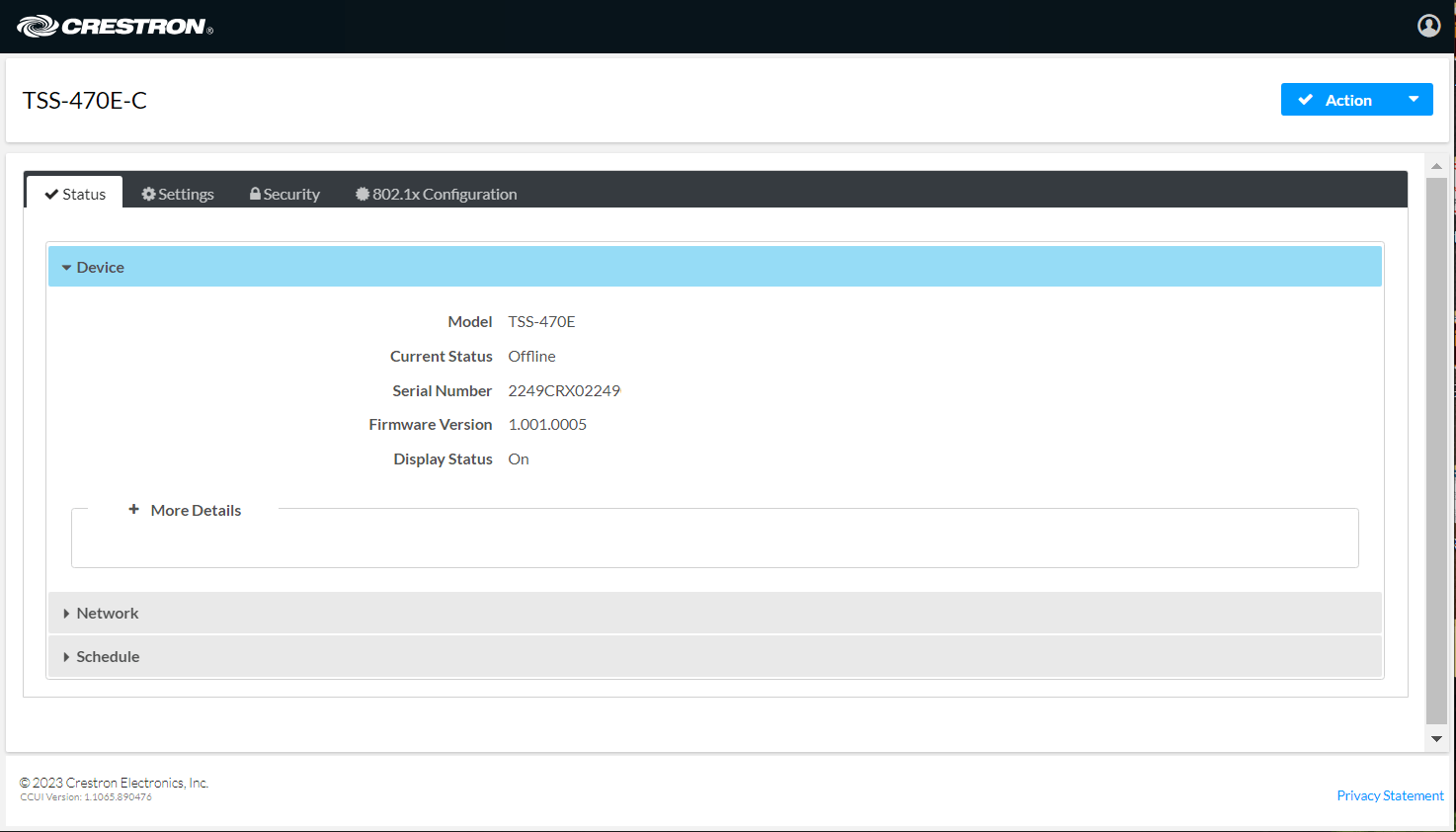Open the Security tab
The image size is (1456, 832).
click(284, 194)
